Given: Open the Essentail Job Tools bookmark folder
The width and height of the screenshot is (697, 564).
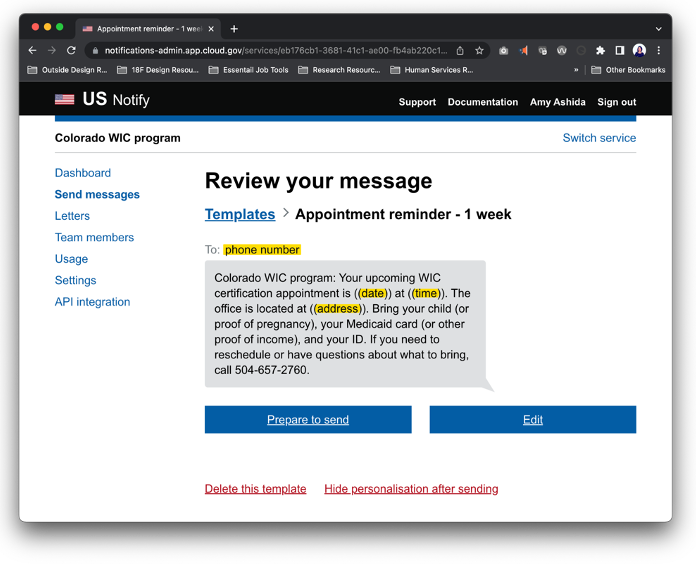Looking at the screenshot, I should [x=248, y=70].
